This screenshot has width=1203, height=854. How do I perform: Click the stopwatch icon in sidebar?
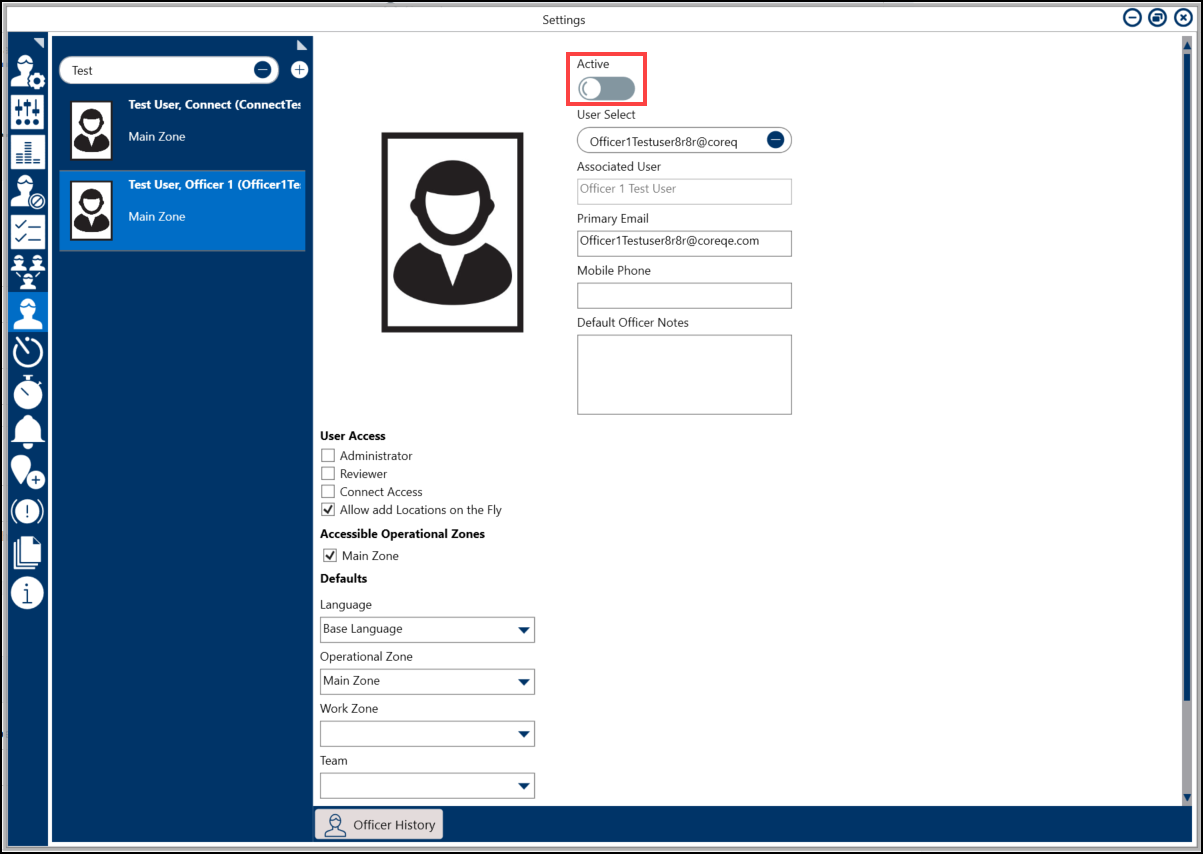click(27, 391)
